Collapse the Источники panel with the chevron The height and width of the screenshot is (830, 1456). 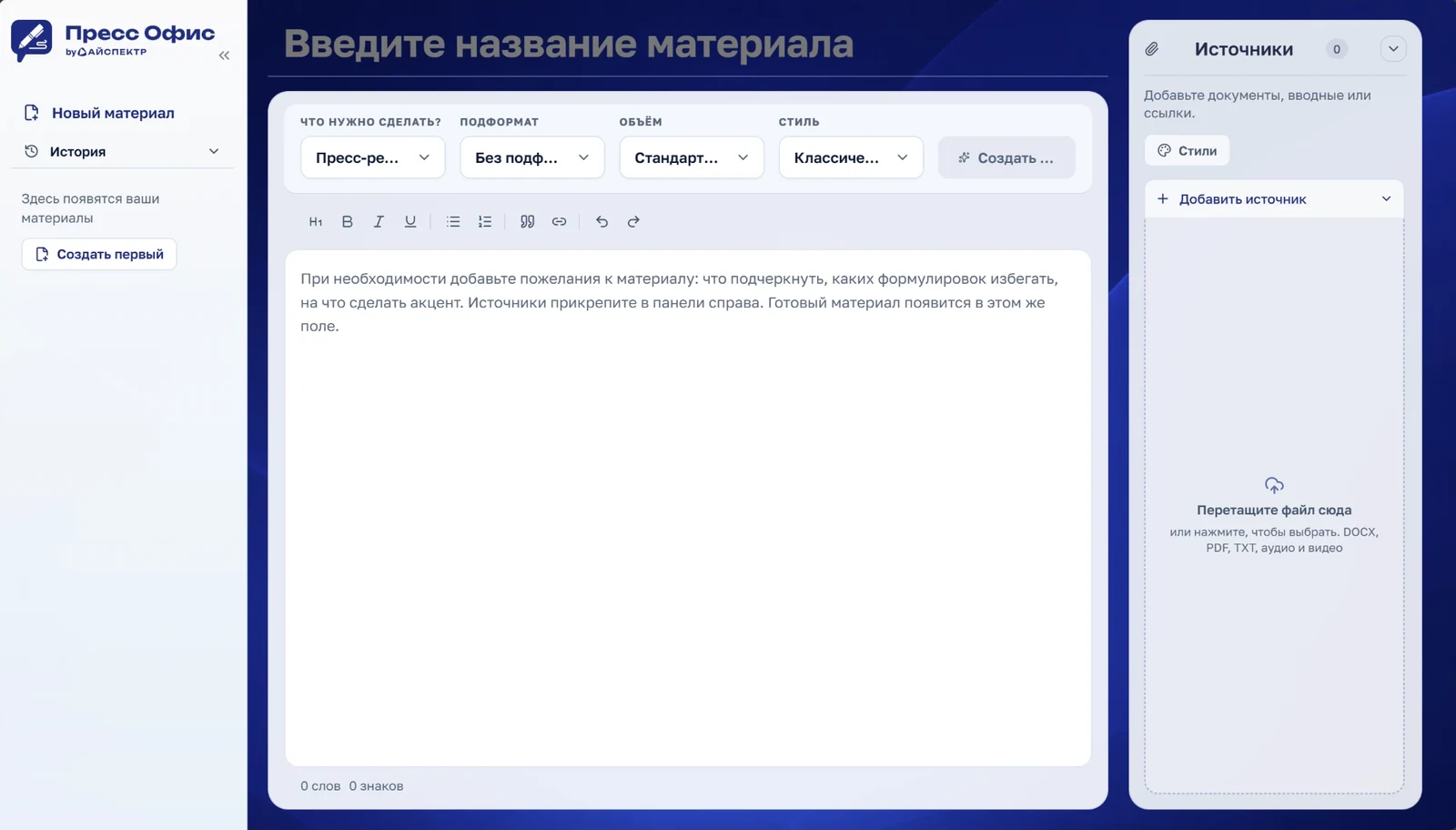click(1393, 49)
